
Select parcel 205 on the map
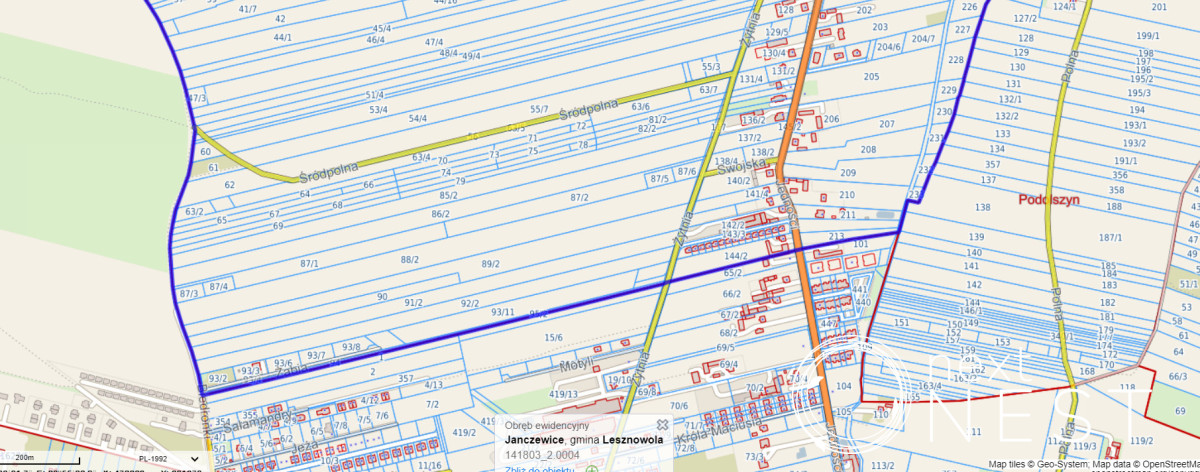coord(871,76)
